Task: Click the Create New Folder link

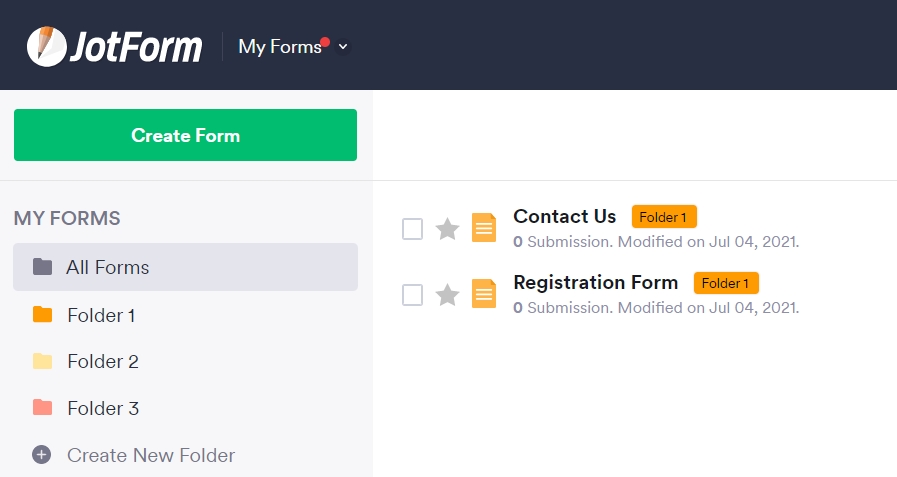Action: (151, 455)
